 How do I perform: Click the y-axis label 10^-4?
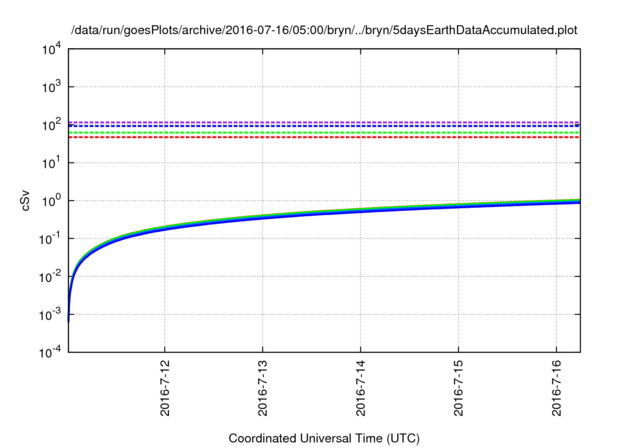[50, 352]
